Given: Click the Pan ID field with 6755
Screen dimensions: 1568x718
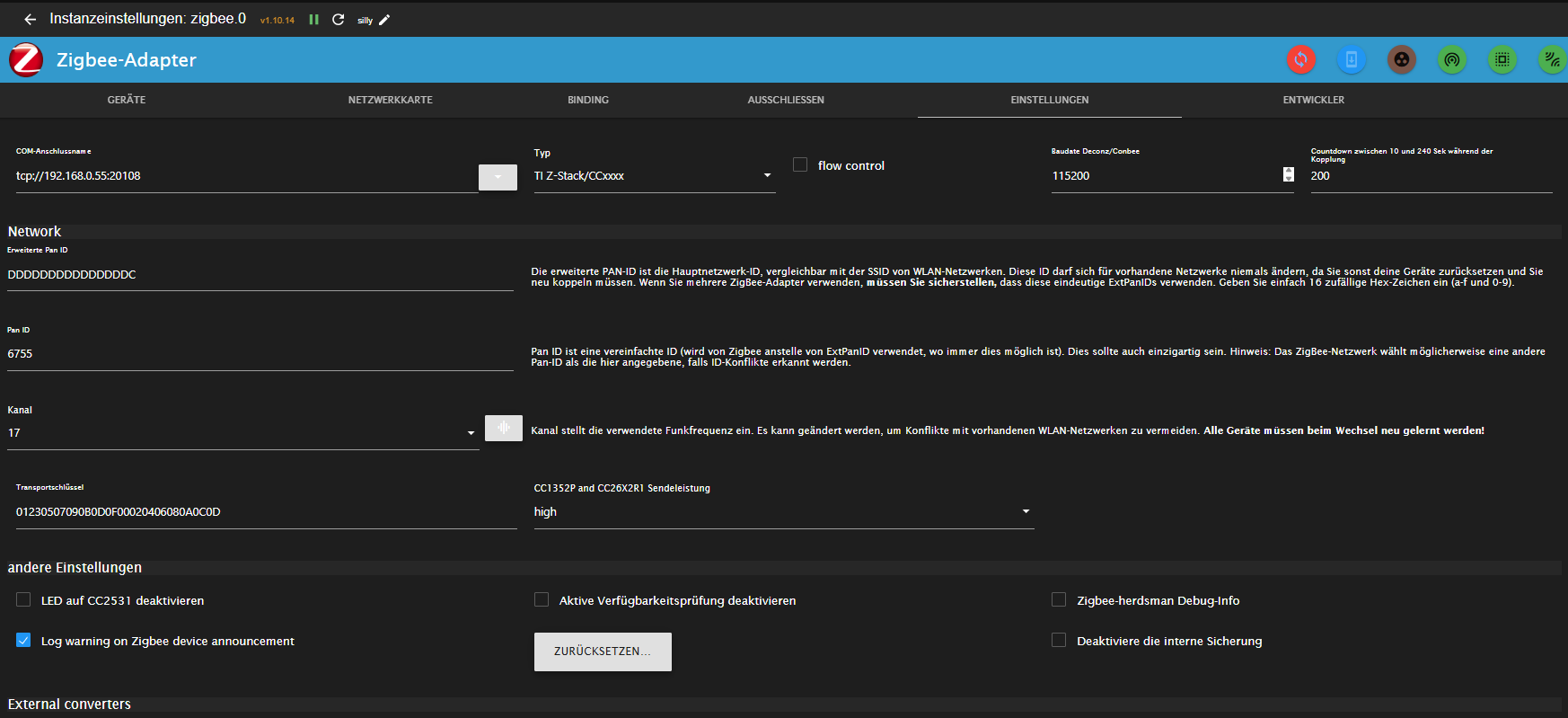Looking at the screenshot, I should [260, 354].
